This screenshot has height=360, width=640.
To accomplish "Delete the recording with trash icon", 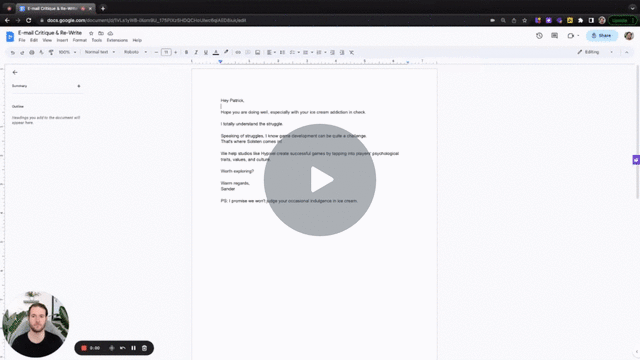I will click(x=144, y=348).
